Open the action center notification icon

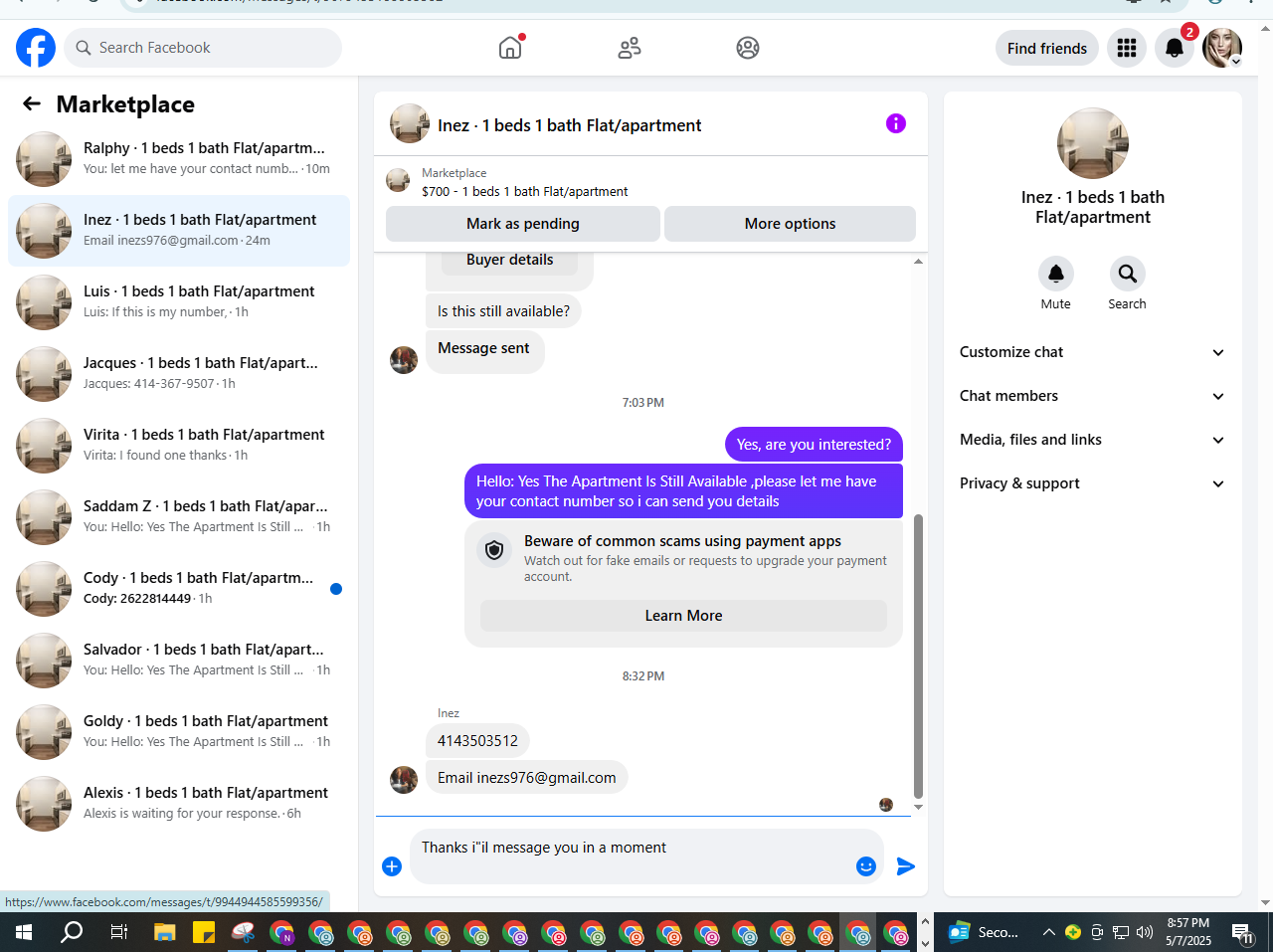1243,933
